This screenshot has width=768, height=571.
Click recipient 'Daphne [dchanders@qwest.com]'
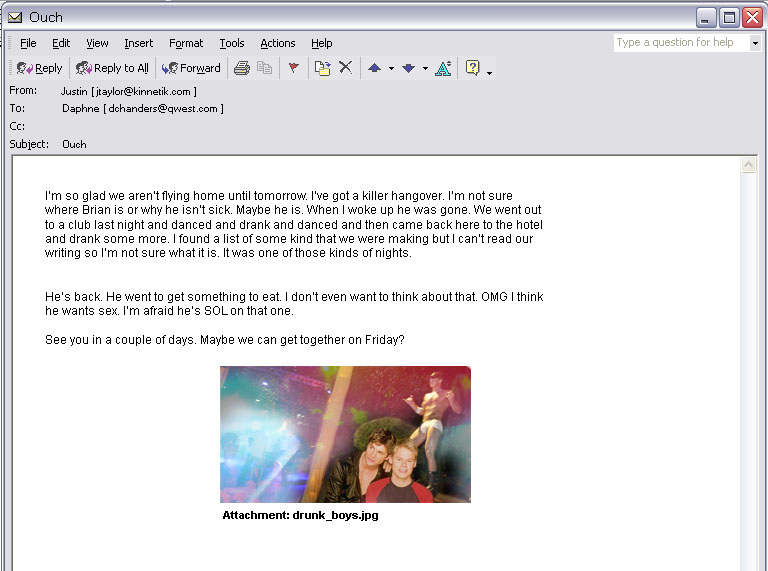click(x=143, y=109)
